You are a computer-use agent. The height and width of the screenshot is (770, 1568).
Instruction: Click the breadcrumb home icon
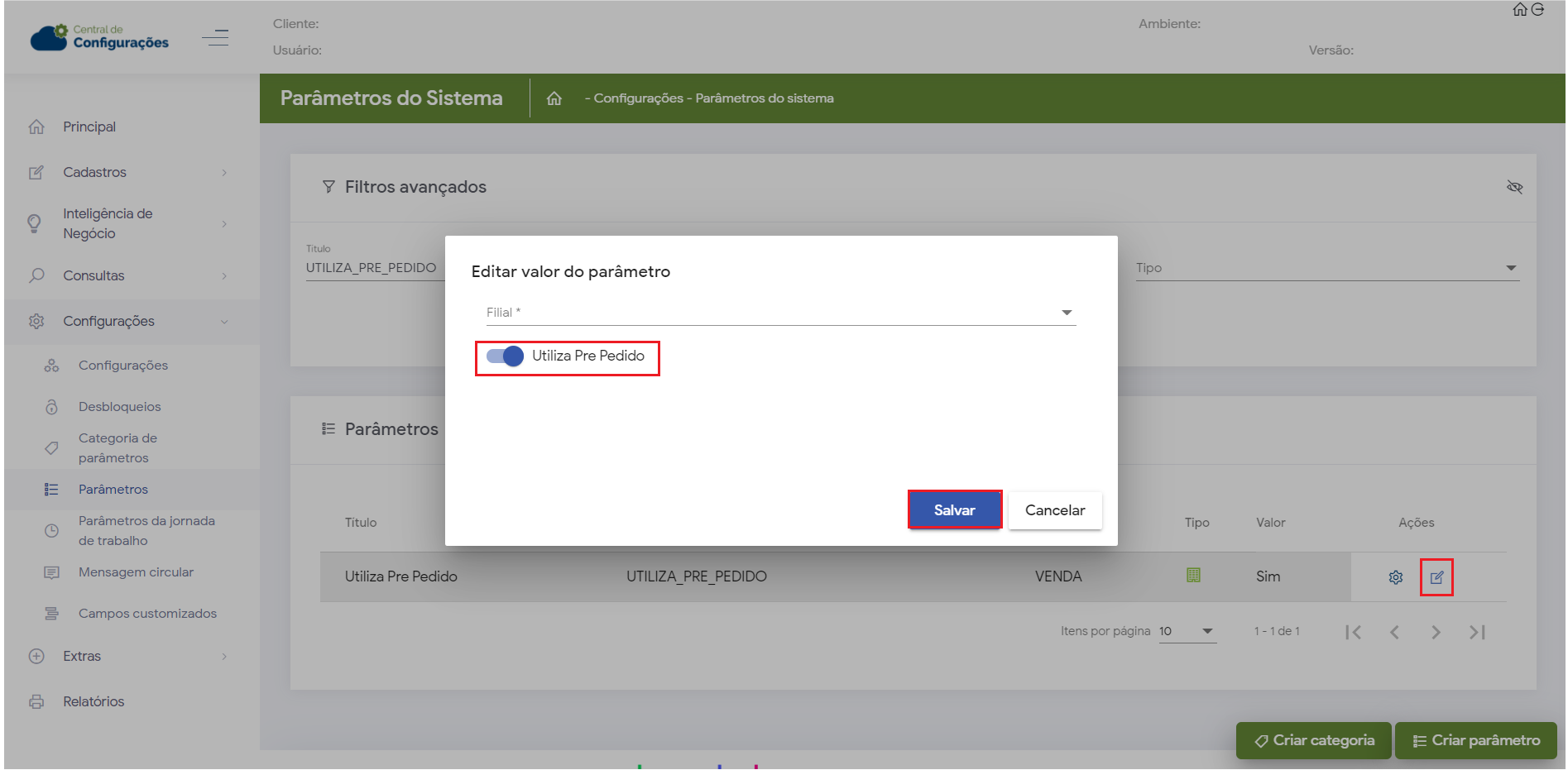(554, 98)
